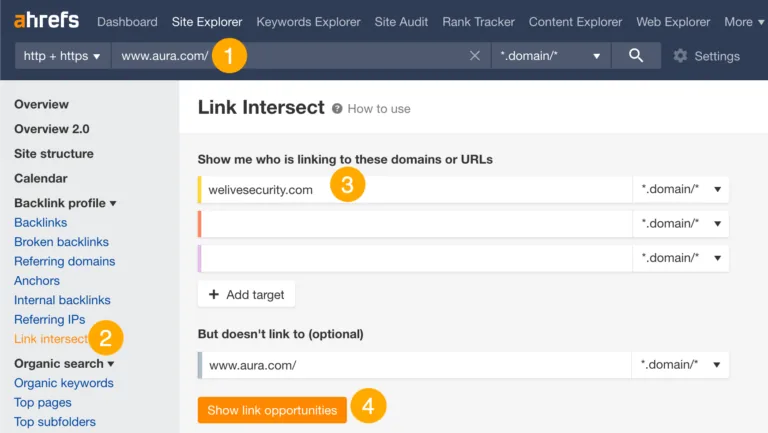Open Overview in sidebar
The width and height of the screenshot is (768, 433).
pos(42,104)
